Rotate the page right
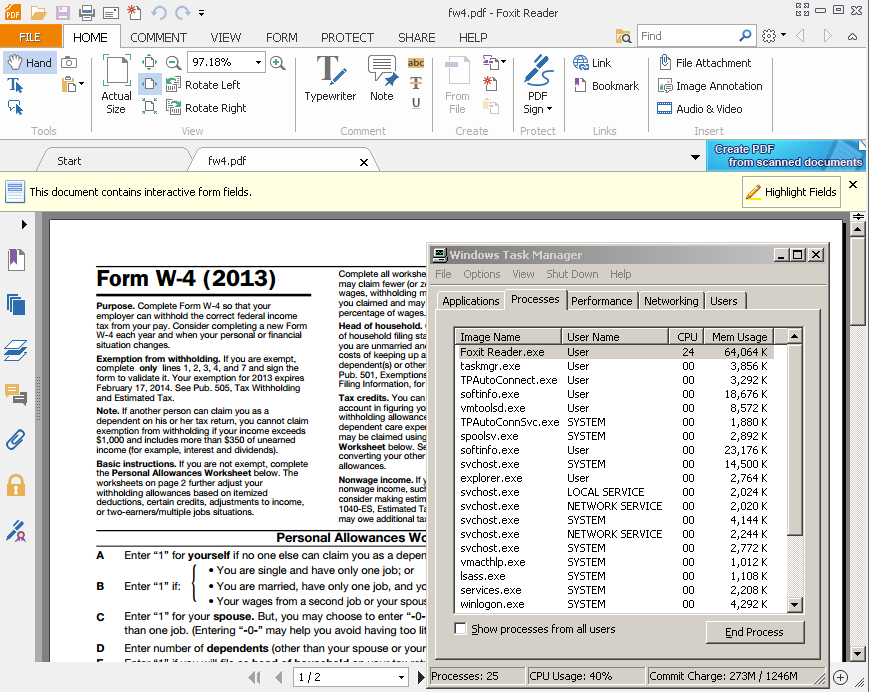Viewport: 869px width, 692px height. 206,107
